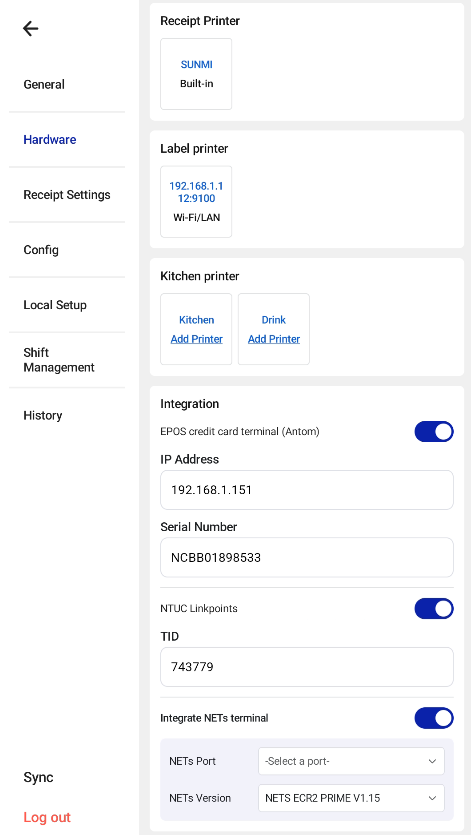Open the Local Setup section
This screenshot has height=835, width=471.
(55, 305)
